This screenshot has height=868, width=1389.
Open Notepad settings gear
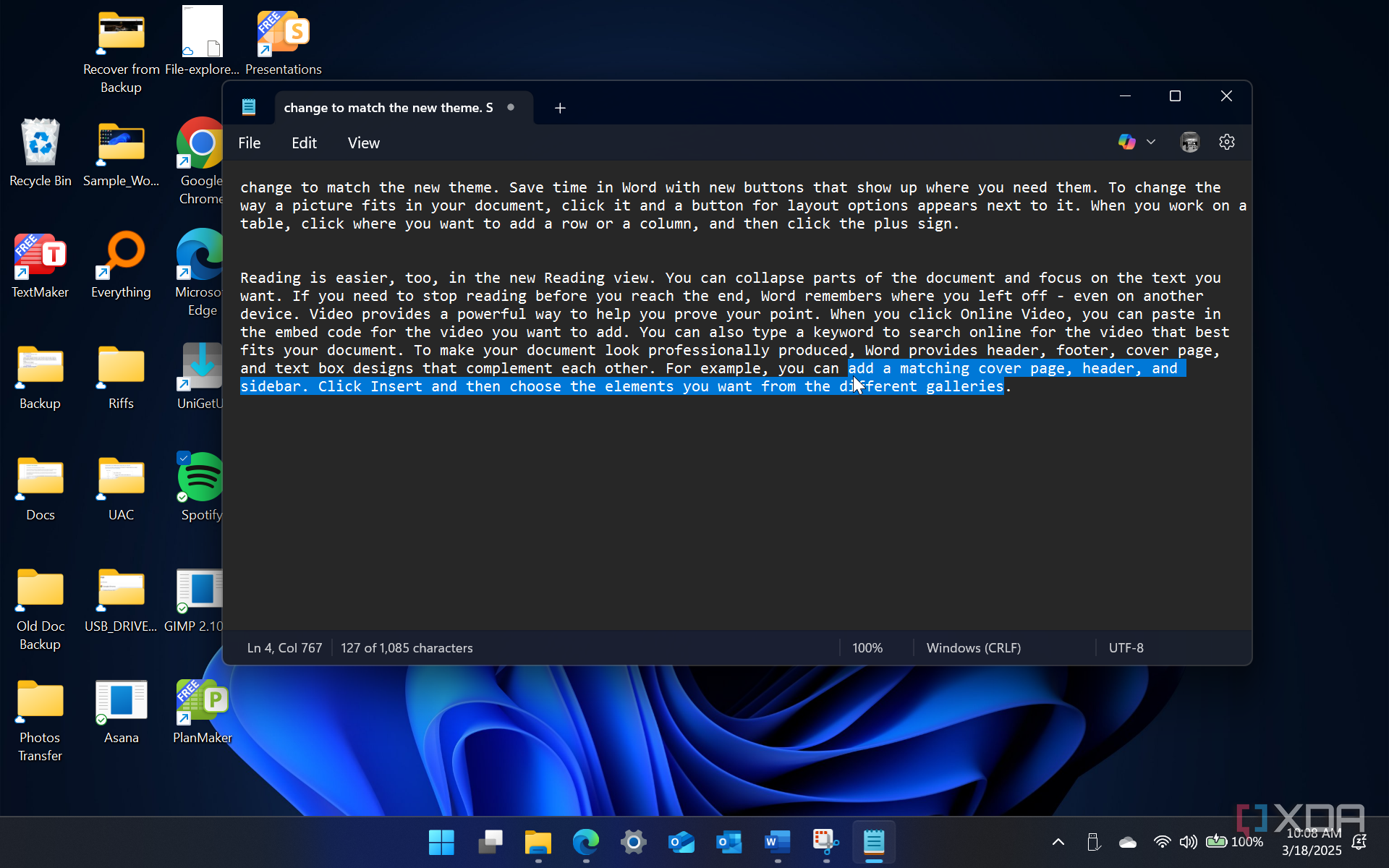(1227, 142)
